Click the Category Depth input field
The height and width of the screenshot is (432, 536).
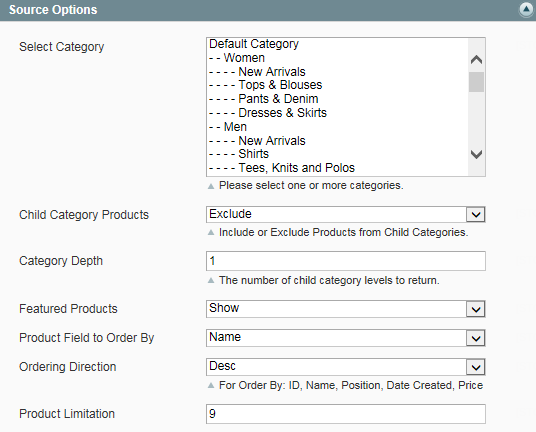pyautogui.click(x=346, y=261)
